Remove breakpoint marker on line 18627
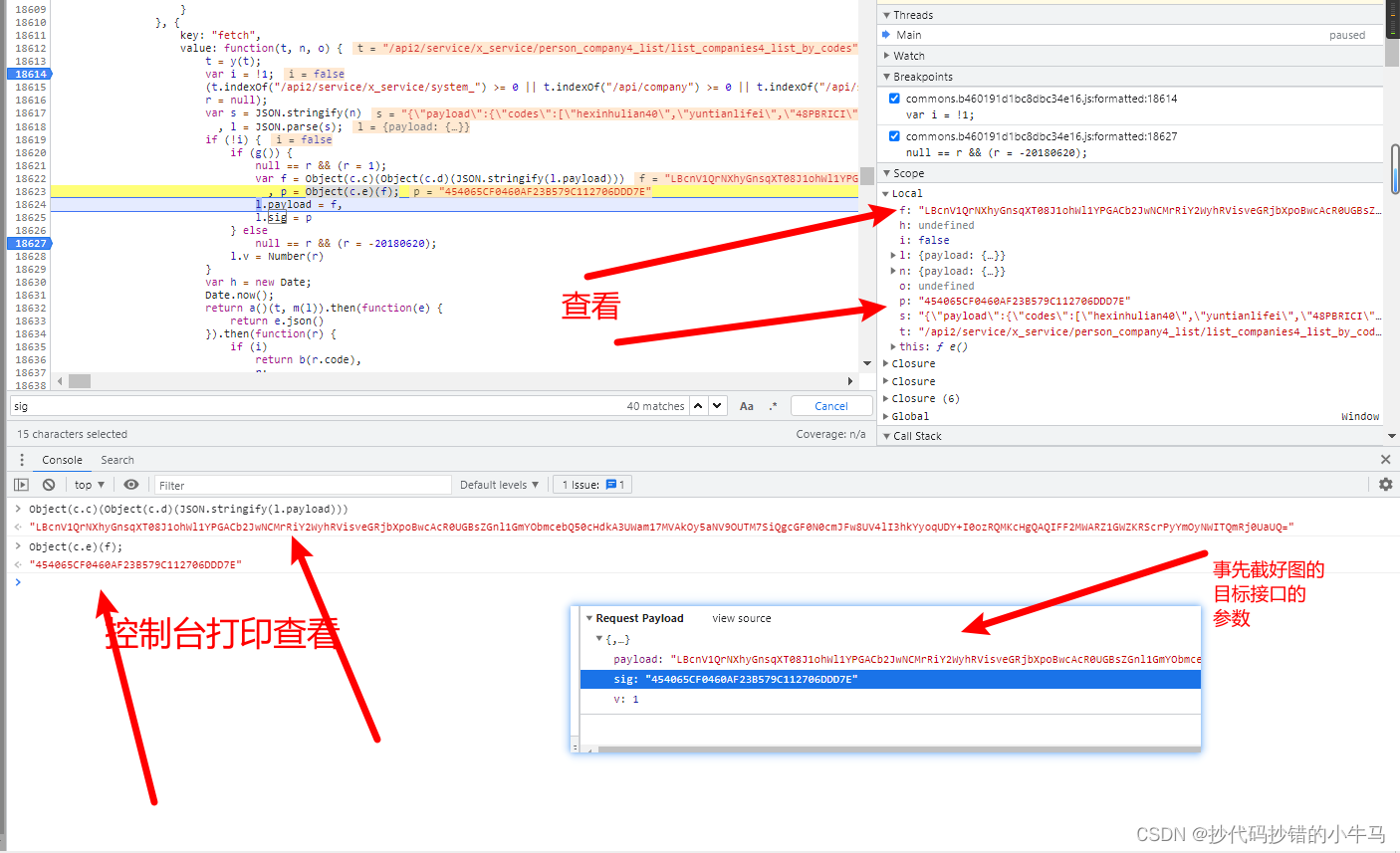Image resolution: width=1400 pixels, height=853 pixels. tap(30, 243)
